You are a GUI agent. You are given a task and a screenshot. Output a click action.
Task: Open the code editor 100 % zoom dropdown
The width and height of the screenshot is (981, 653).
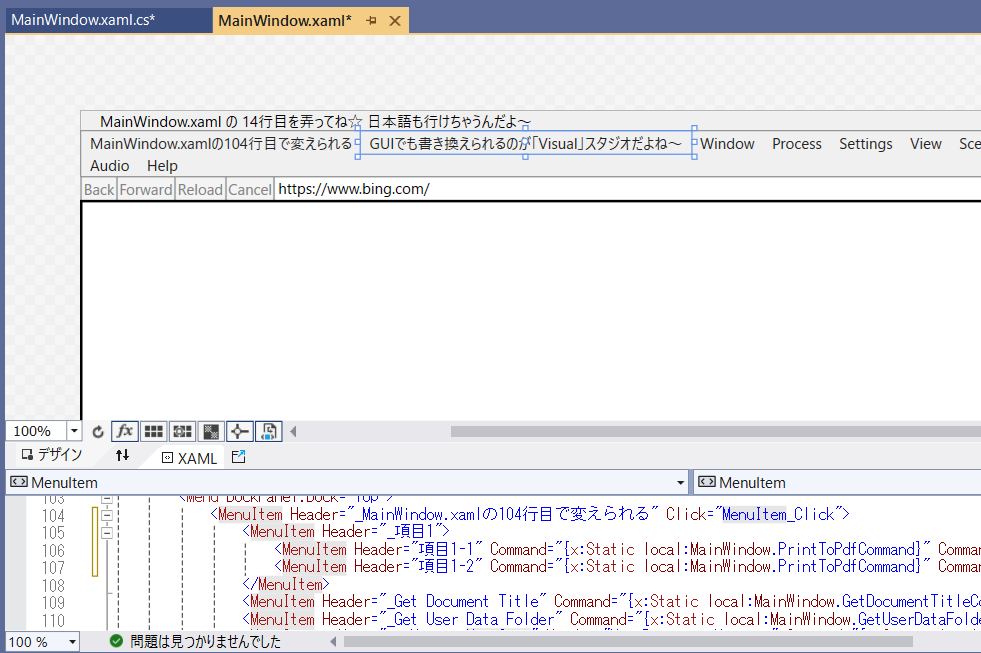tap(73, 642)
